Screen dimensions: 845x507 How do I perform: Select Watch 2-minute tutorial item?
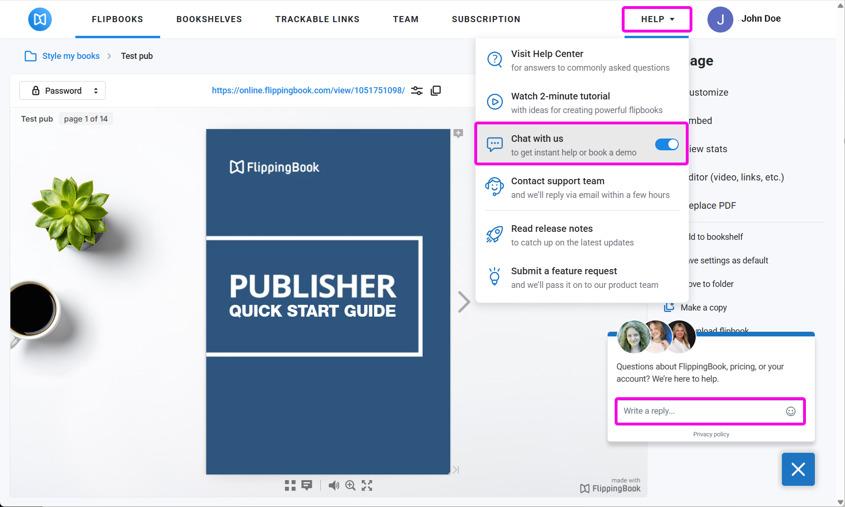click(x=581, y=102)
